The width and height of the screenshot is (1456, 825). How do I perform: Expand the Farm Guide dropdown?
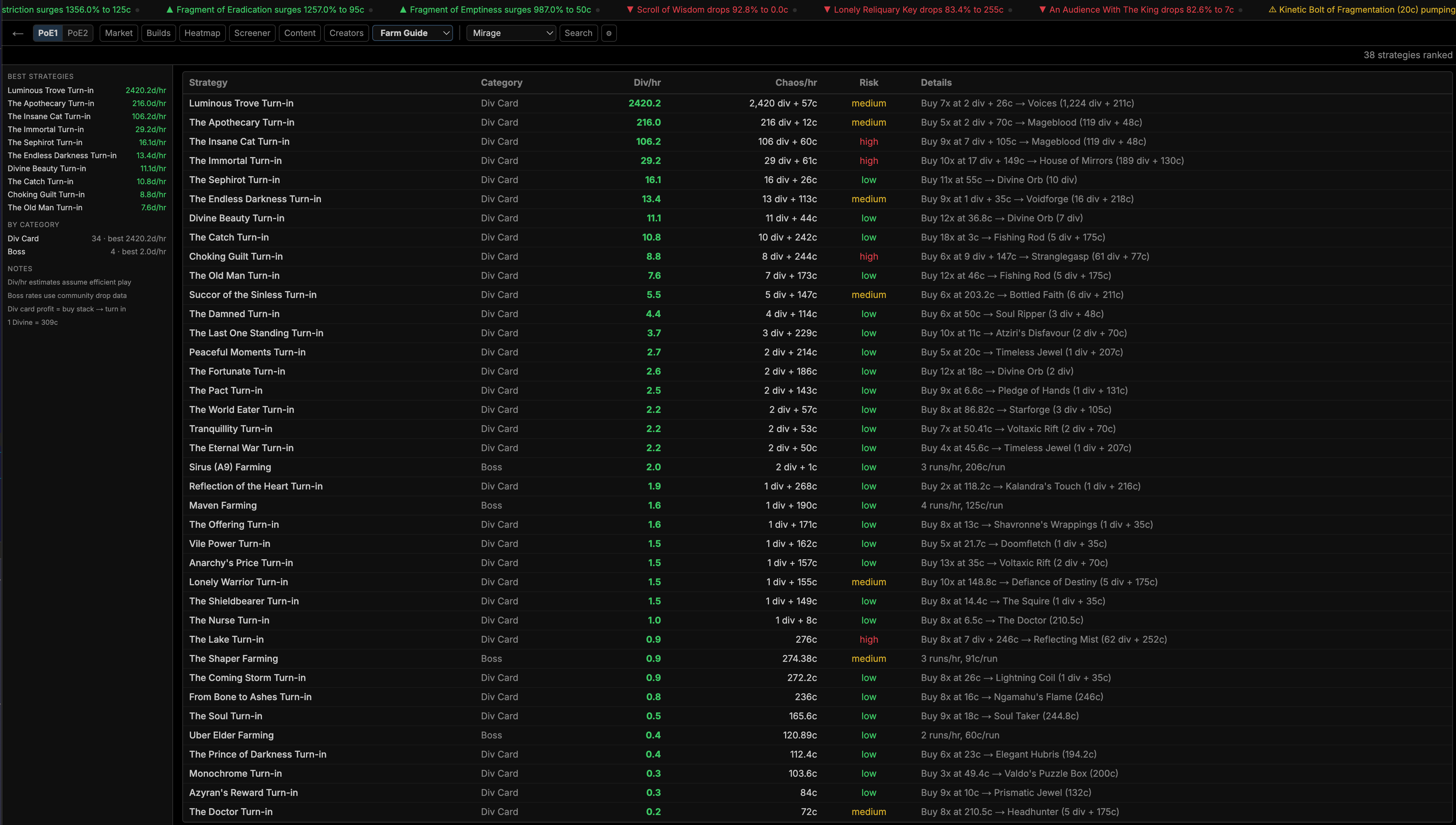point(412,33)
